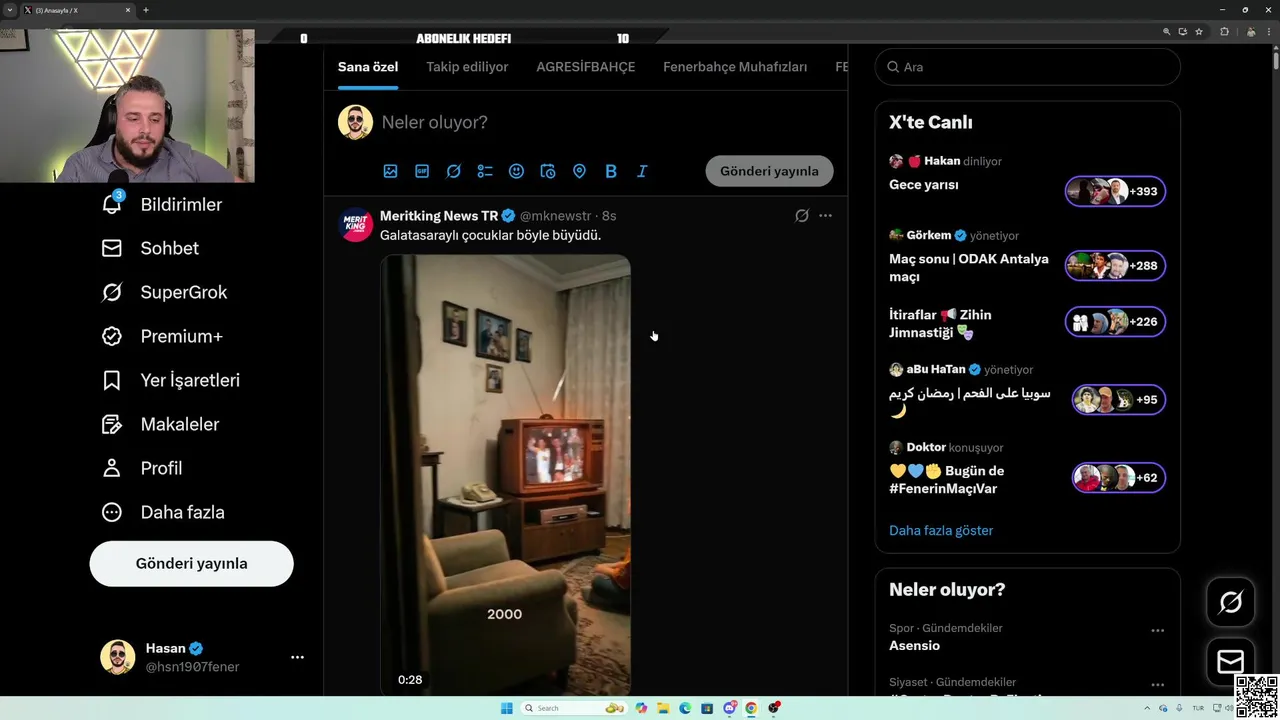Screen dimensions: 1280x720
Task: Click the grey Gönderi yayınla composer button
Action: tap(769, 171)
